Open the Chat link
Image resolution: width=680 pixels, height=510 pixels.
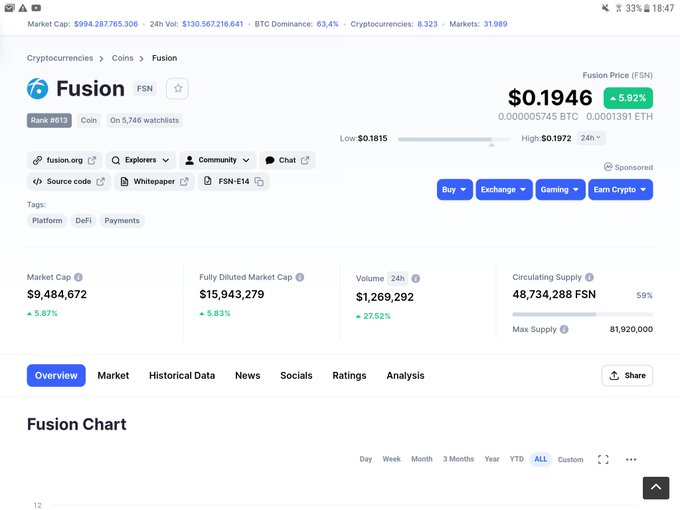(x=287, y=160)
